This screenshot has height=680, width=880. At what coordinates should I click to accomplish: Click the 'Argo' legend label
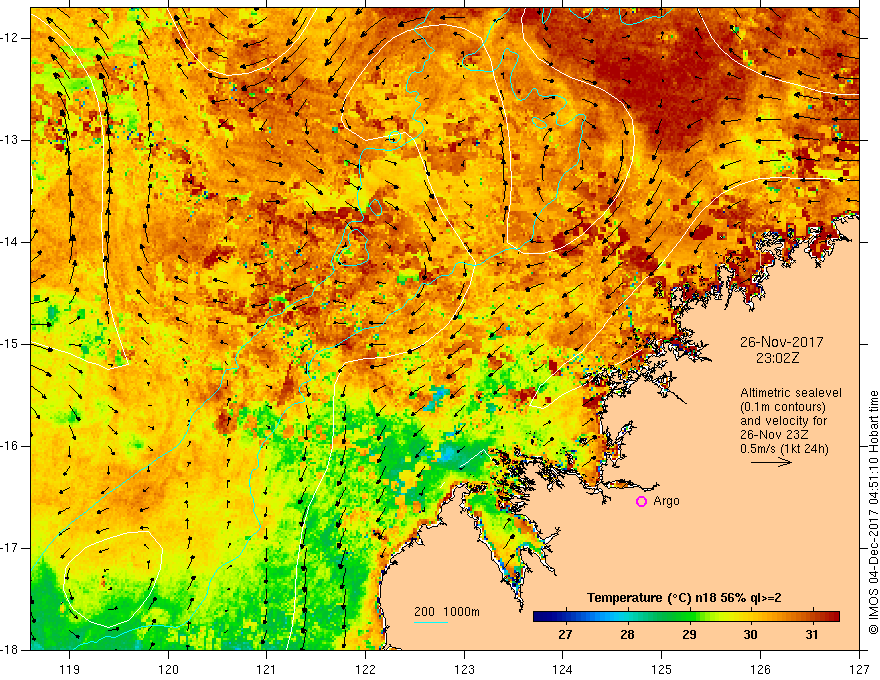[x=666, y=501]
